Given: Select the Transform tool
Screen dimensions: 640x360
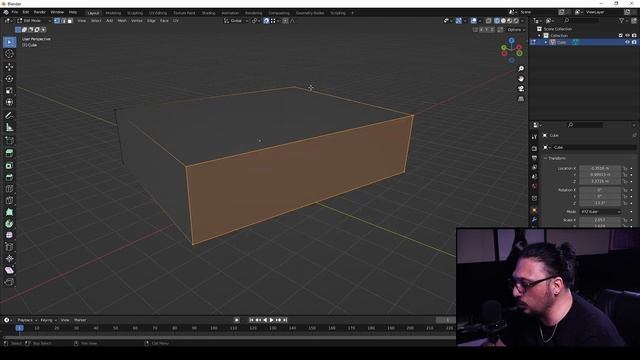Looking at the screenshot, I should 9,102.
